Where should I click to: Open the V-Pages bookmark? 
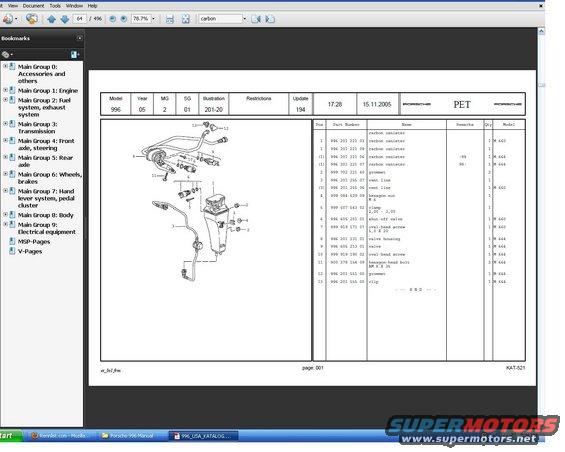(x=30, y=252)
